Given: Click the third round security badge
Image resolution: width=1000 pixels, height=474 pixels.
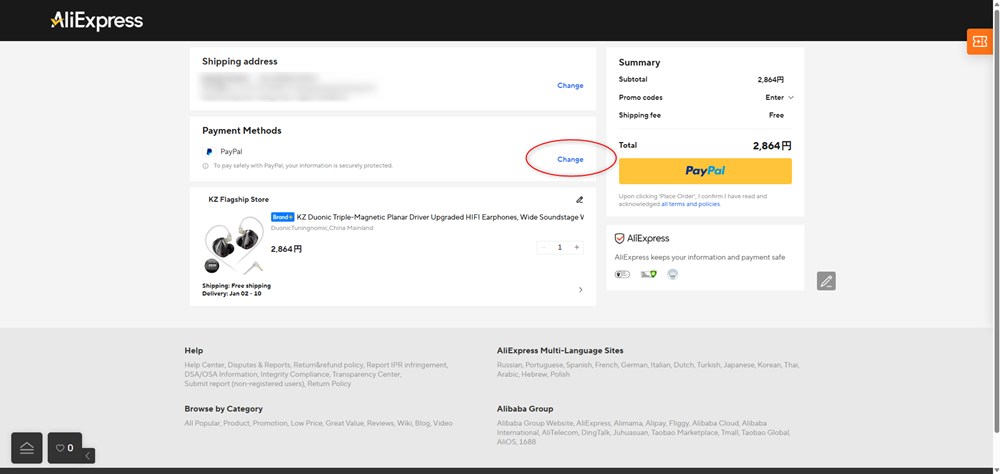Looking at the screenshot, I should [x=672, y=274].
